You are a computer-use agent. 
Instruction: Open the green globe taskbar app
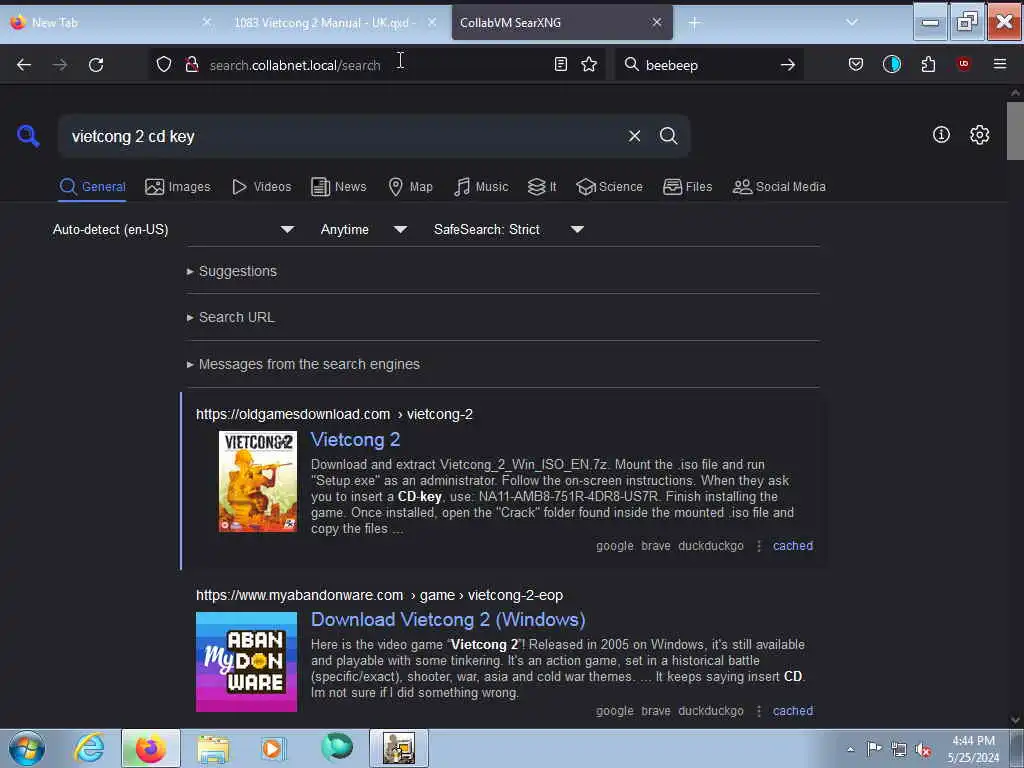[337, 748]
